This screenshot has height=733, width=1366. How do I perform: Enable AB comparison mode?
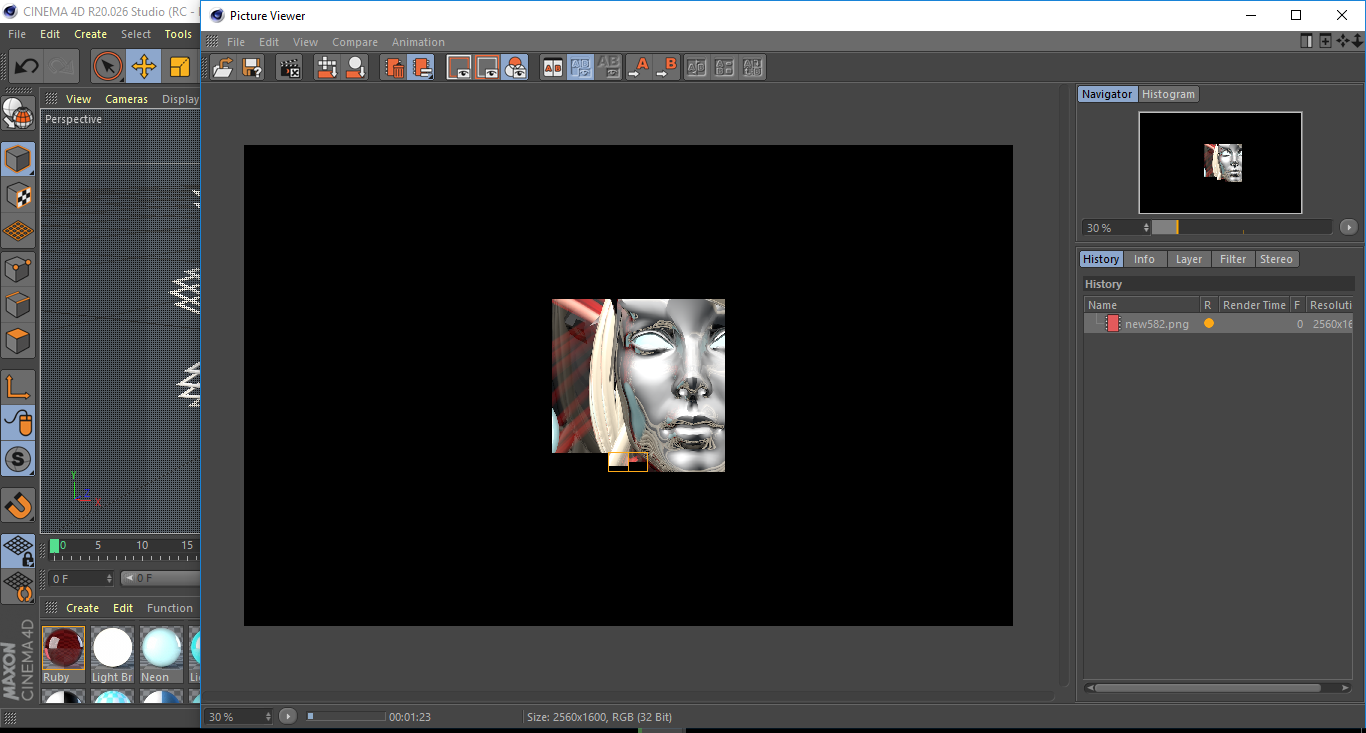552,68
